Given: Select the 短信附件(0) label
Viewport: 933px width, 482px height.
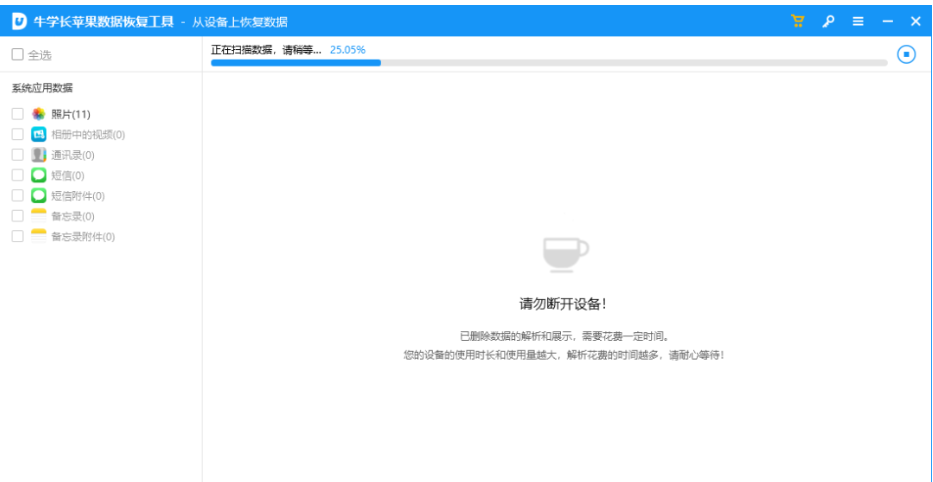Looking at the screenshot, I should pos(78,196).
